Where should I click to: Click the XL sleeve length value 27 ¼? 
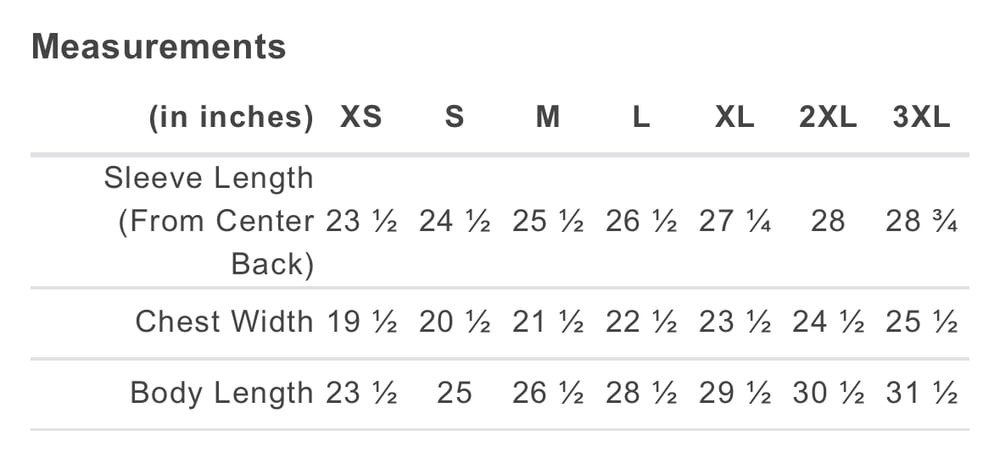click(735, 221)
